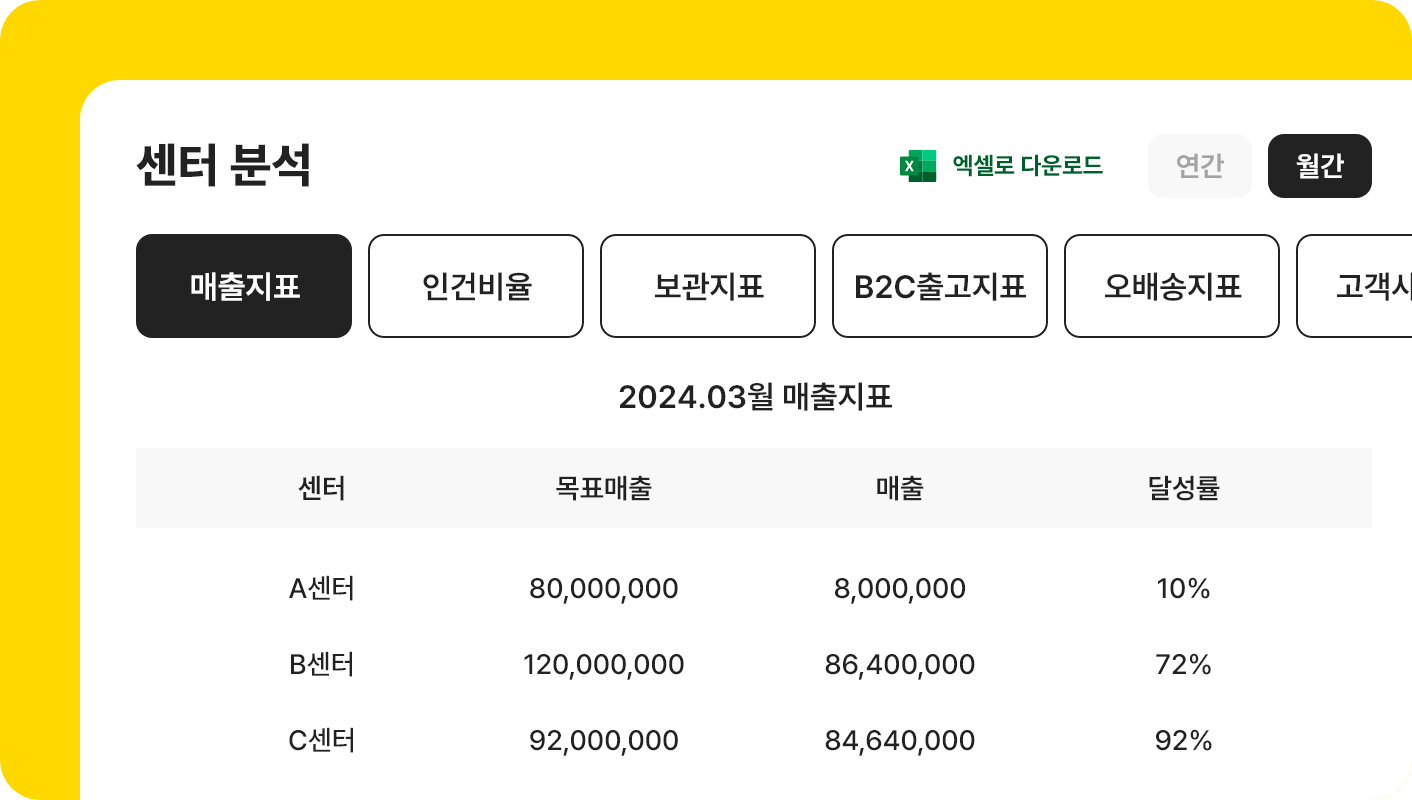Click the 92% achievement rate cell
The width and height of the screenshot is (1412, 800).
(1184, 741)
